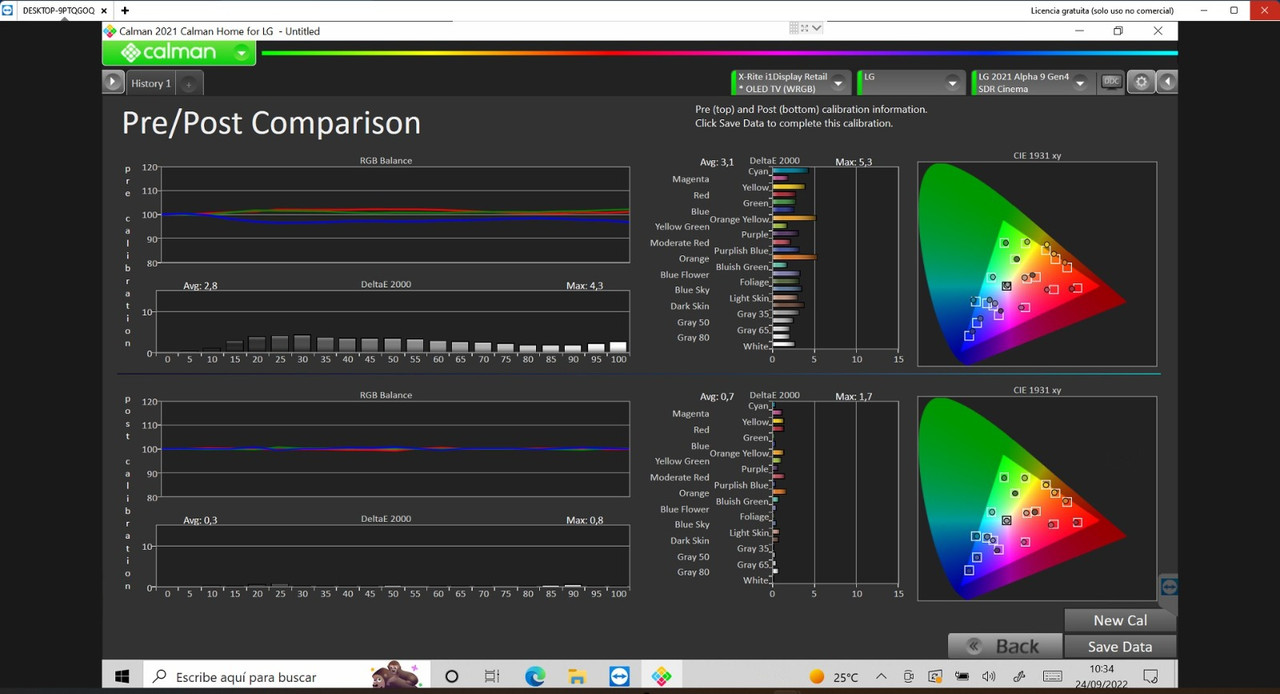This screenshot has height=694, width=1280.
Task: Click pre-calibration Cyan DeltaE bar
Action: pos(790,171)
